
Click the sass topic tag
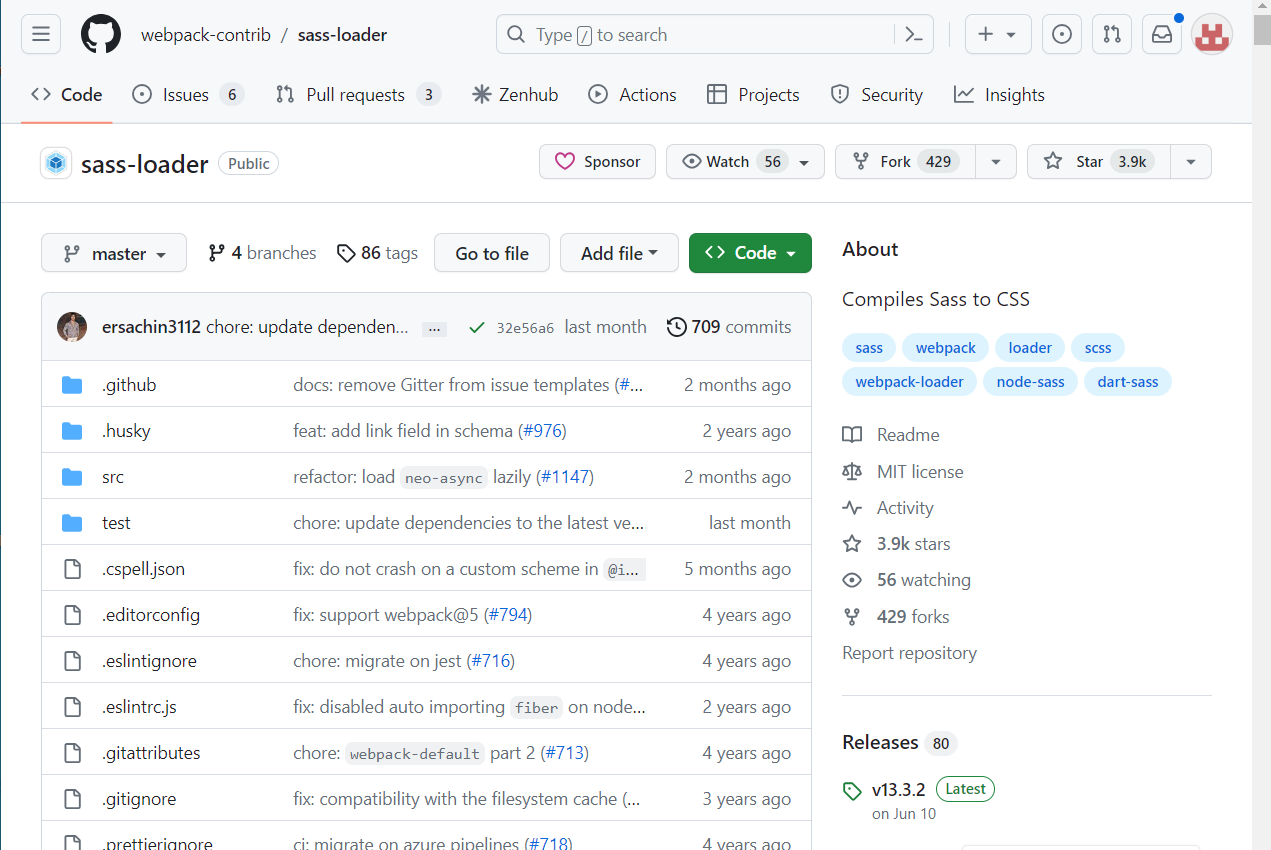point(869,348)
